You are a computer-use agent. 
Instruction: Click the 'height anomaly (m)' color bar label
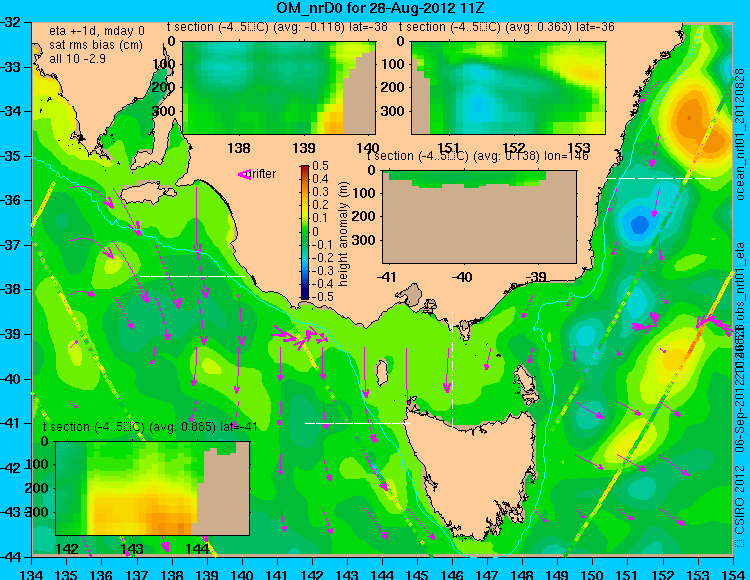(343, 234)
